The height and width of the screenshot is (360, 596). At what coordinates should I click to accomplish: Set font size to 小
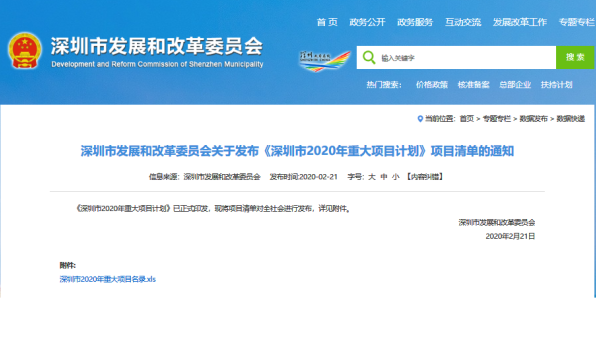pyautogui.click(x=396, y=177)
